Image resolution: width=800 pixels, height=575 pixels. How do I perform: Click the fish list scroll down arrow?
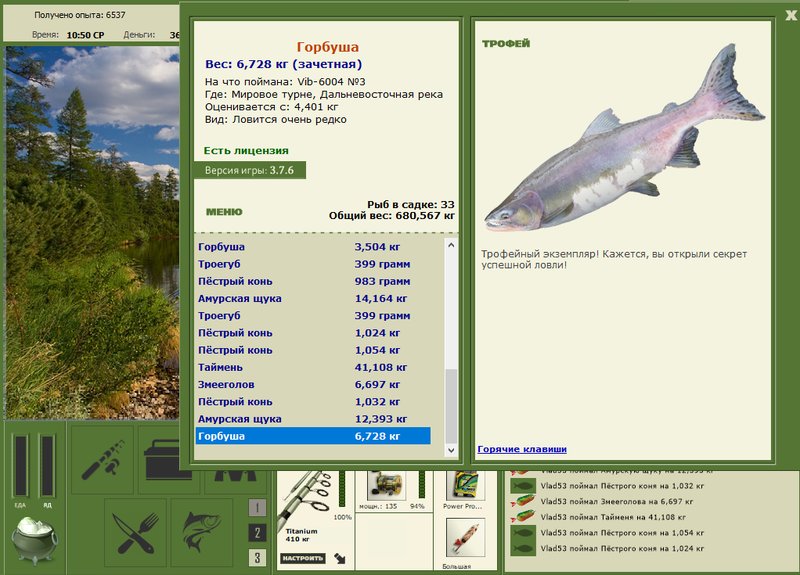click(451, 450)
